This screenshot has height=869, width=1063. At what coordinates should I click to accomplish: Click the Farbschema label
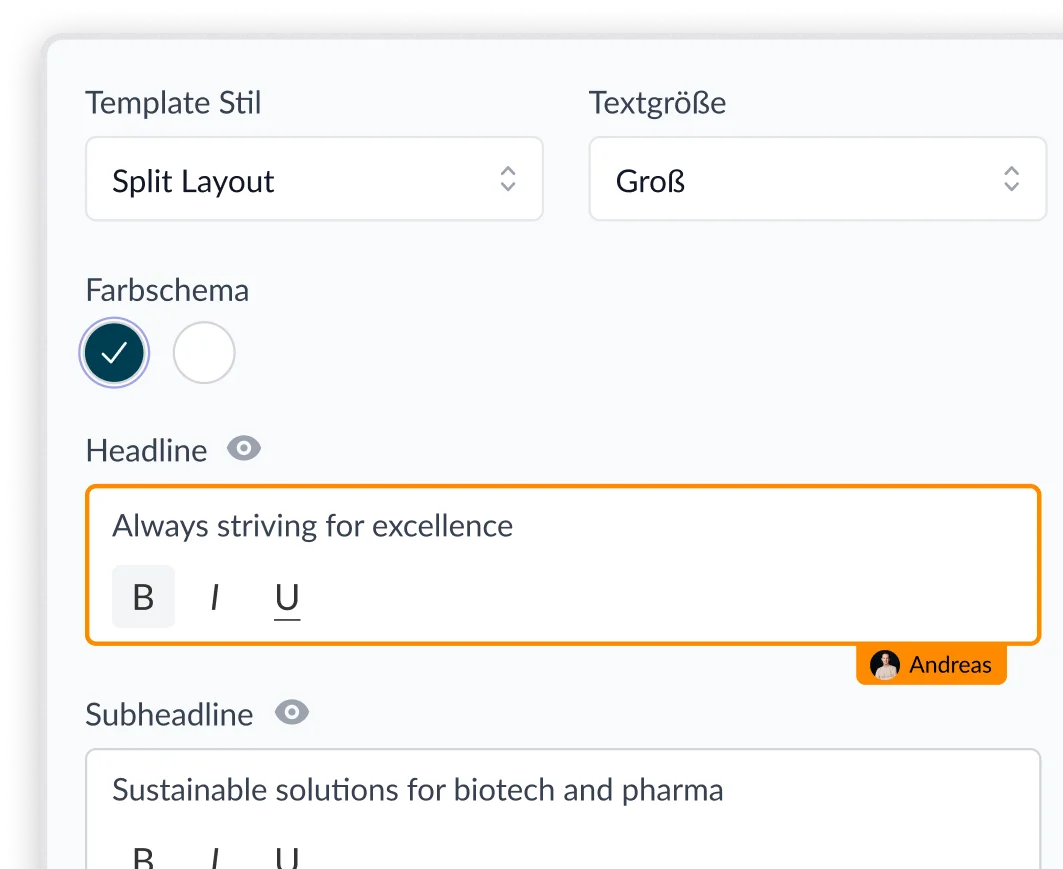coord(167,291)
